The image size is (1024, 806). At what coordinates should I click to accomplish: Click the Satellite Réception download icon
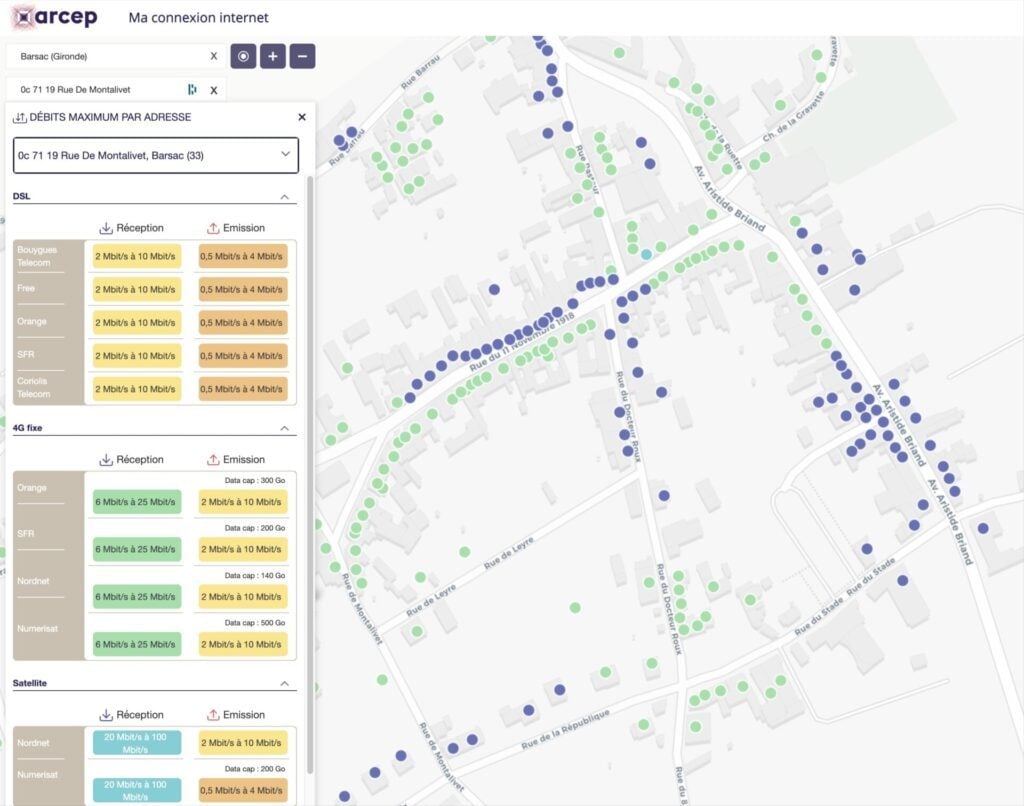(x=106, y=715)
